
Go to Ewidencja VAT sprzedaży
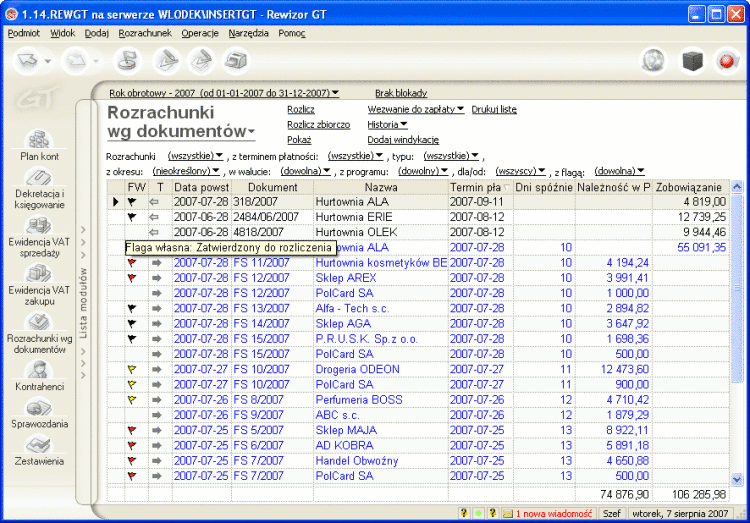40,236
